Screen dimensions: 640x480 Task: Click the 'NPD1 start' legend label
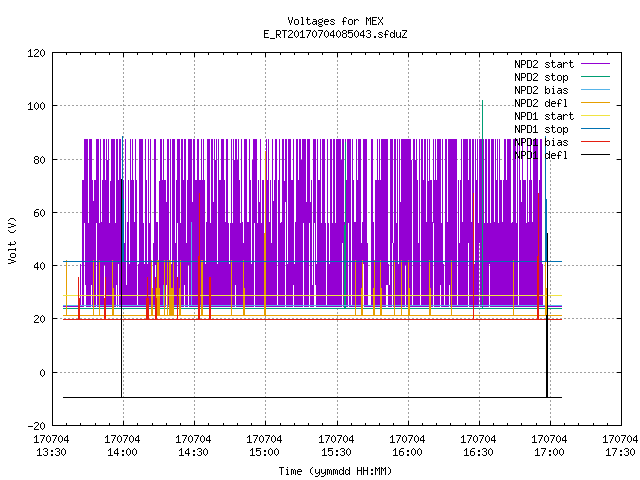click(544, 116)
